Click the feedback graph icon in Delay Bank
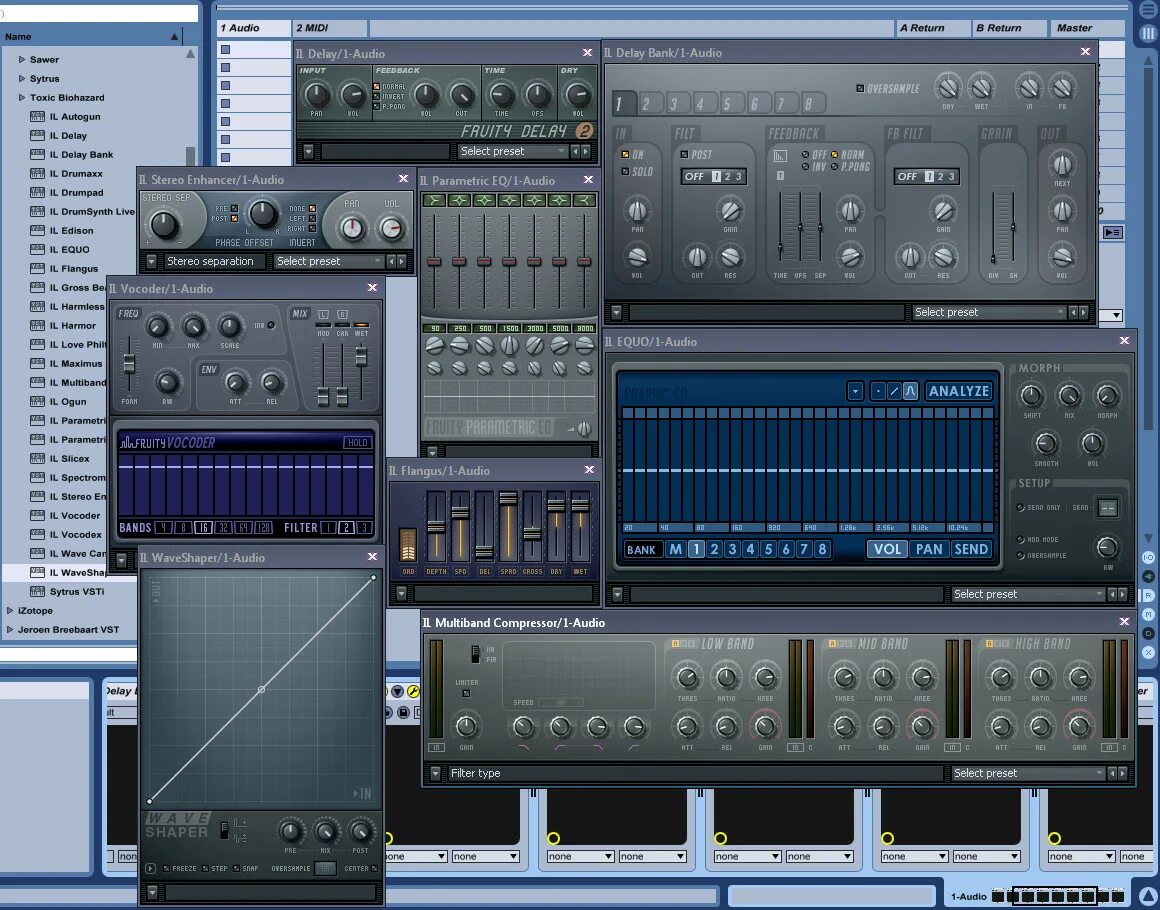1160x910 pixels. (780, 156)
